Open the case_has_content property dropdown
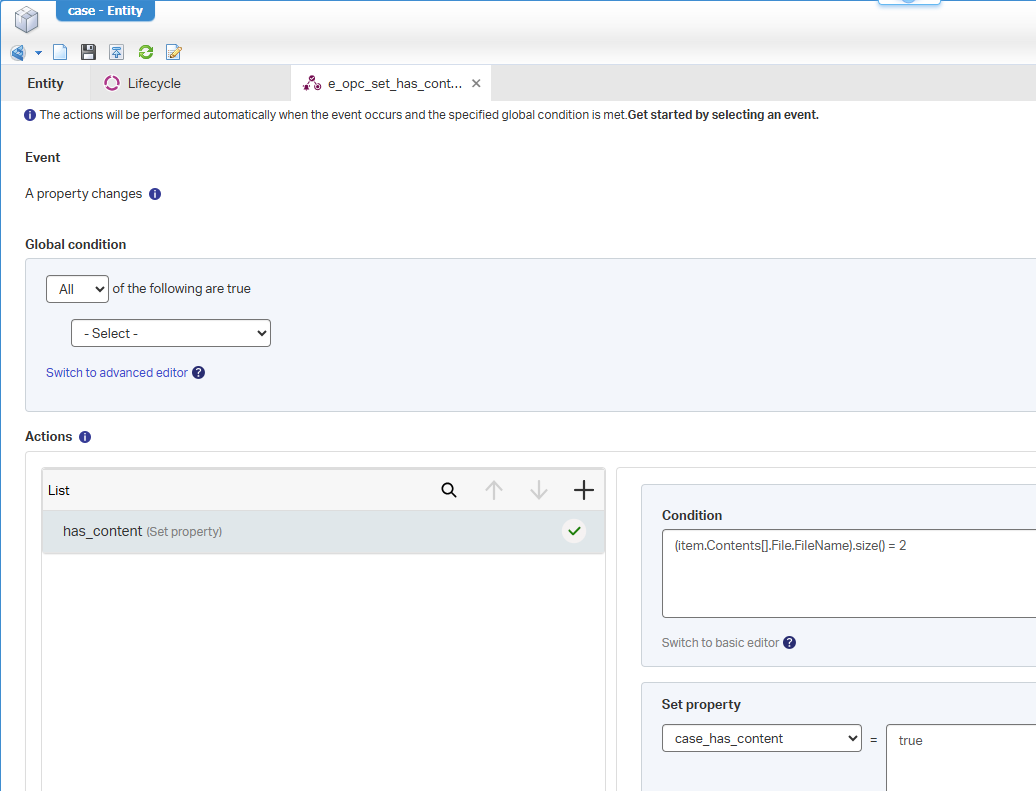The width and height of the screenshot is (1036, 791). point(761,739)
